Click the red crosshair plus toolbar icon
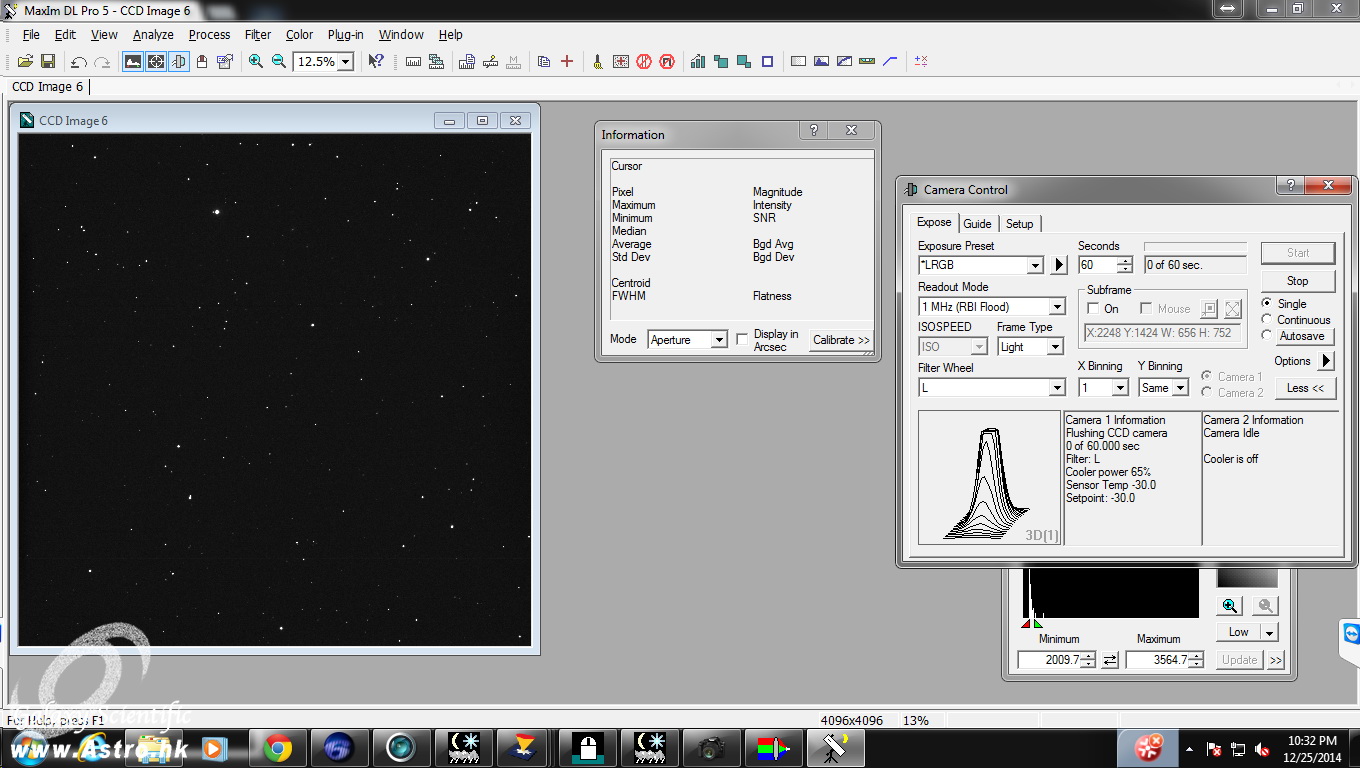The image size is (1360, 768). (x=567, y=61)
